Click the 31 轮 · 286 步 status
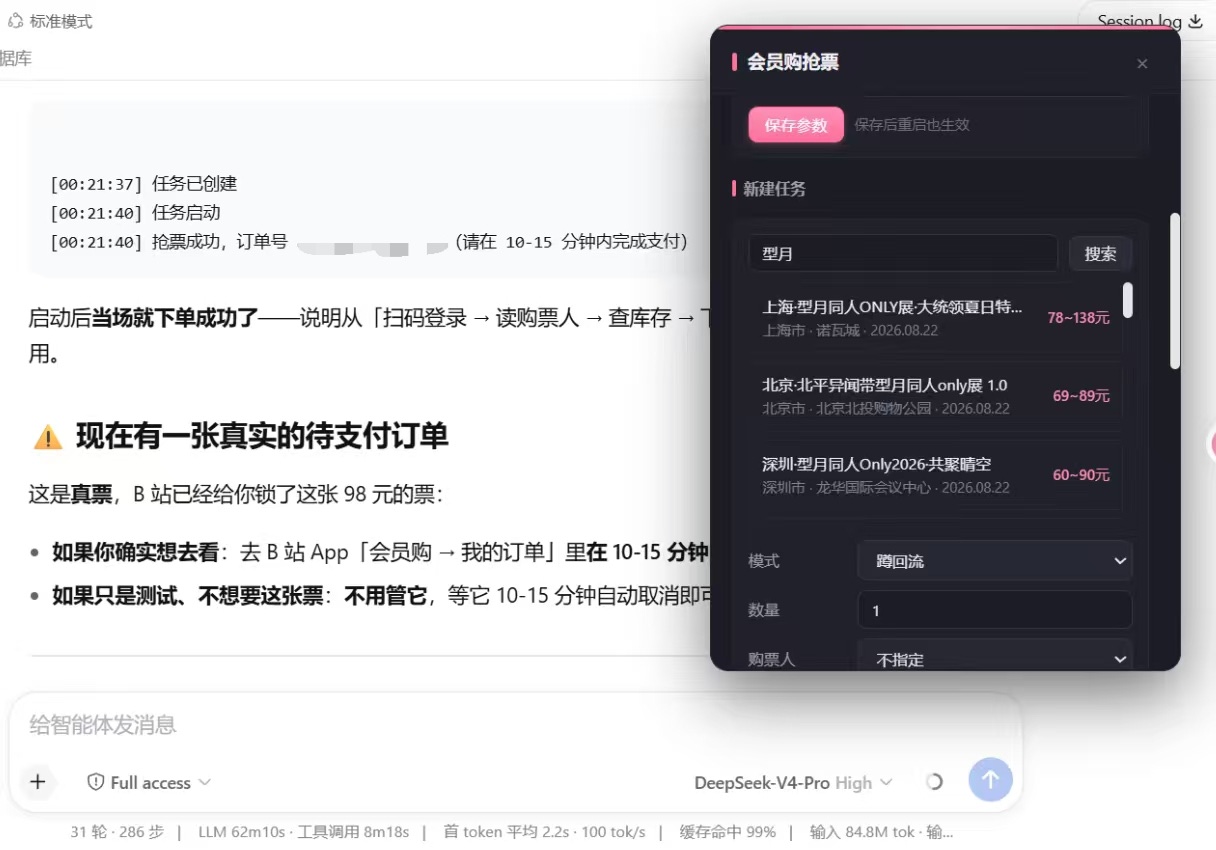This screenshot has width=1216, height=850. (x=117, y=832)
